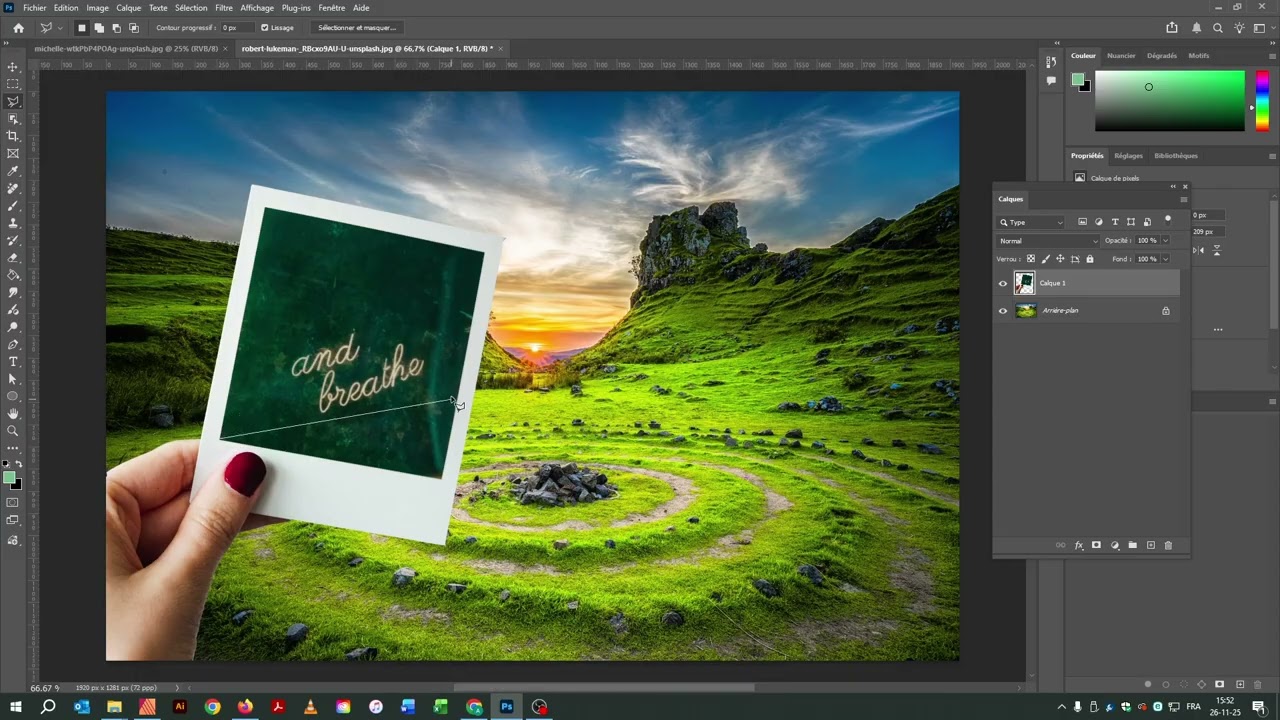The height and width of the screenshot is (720, 1280).
Task: Select the Pen tool
Action: click(x=13, y=344)
